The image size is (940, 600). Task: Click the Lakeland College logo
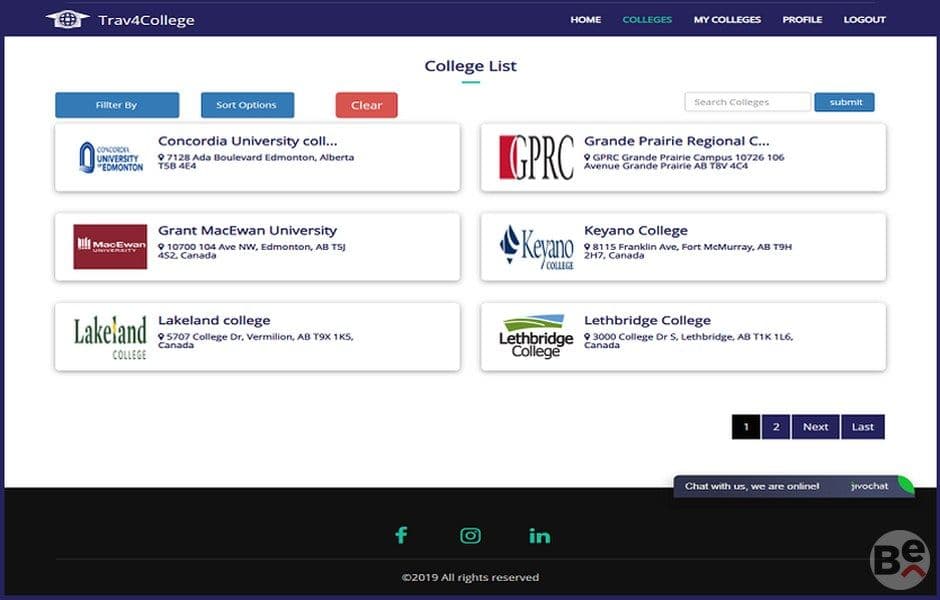(110, 337)
